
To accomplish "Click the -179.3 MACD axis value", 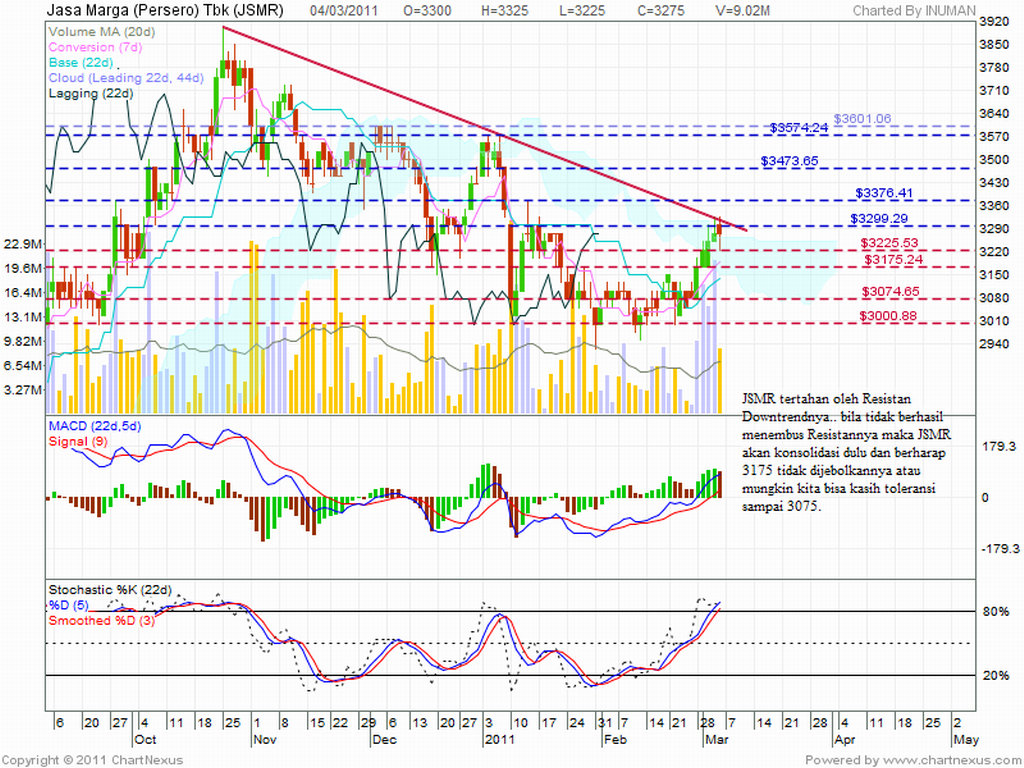I will pyautogui.click(x=1000, y=549).
